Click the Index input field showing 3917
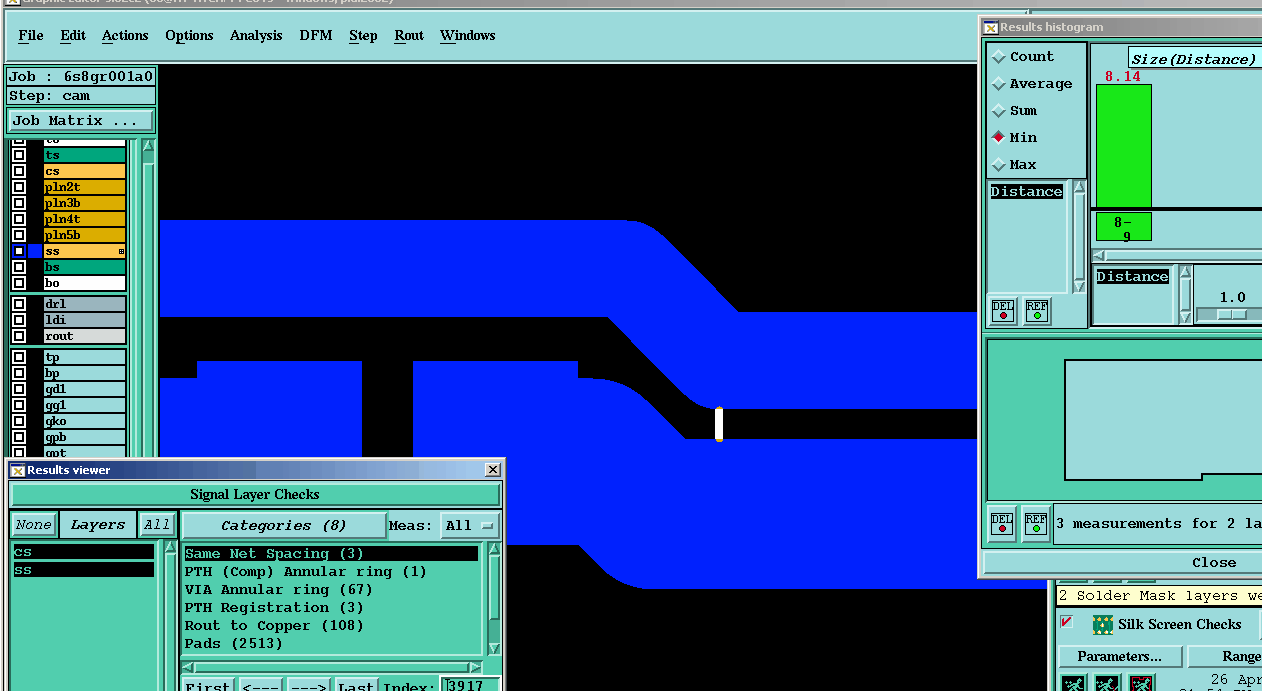 [470, 685]
